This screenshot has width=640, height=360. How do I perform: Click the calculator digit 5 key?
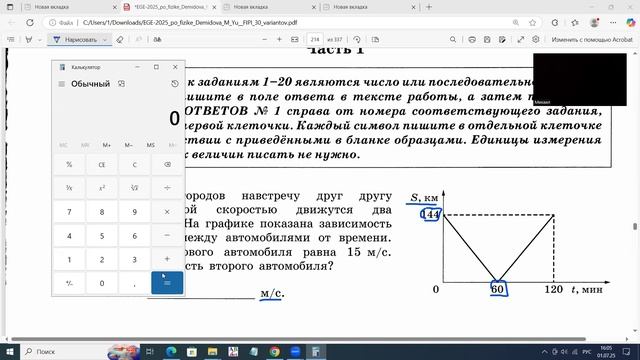(102, 236)
